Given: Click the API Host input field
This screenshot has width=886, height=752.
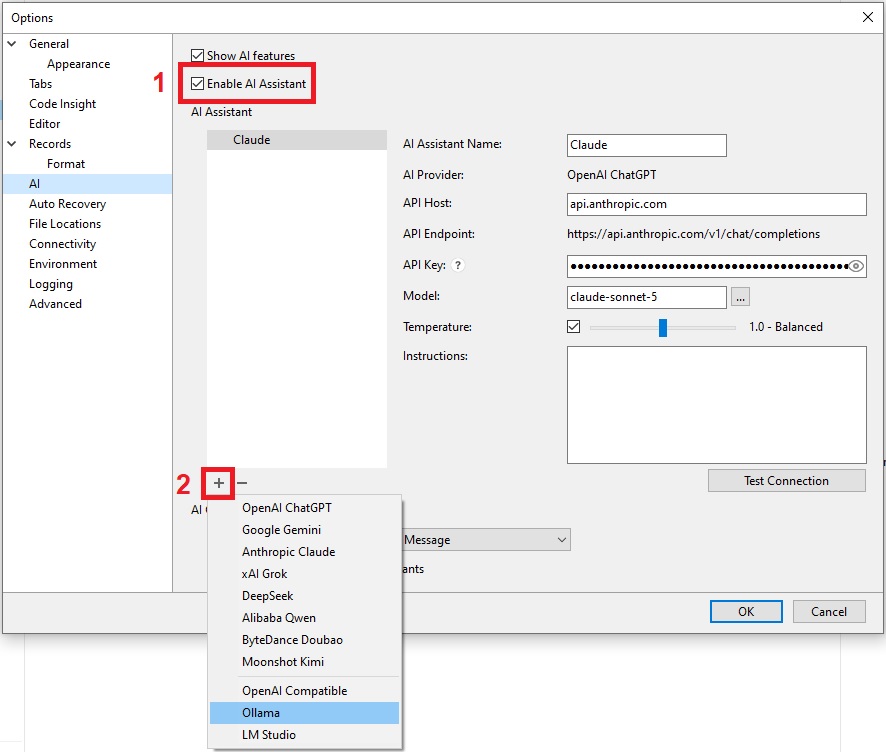Looking at the screenshot, I should [x=716, y=204].
